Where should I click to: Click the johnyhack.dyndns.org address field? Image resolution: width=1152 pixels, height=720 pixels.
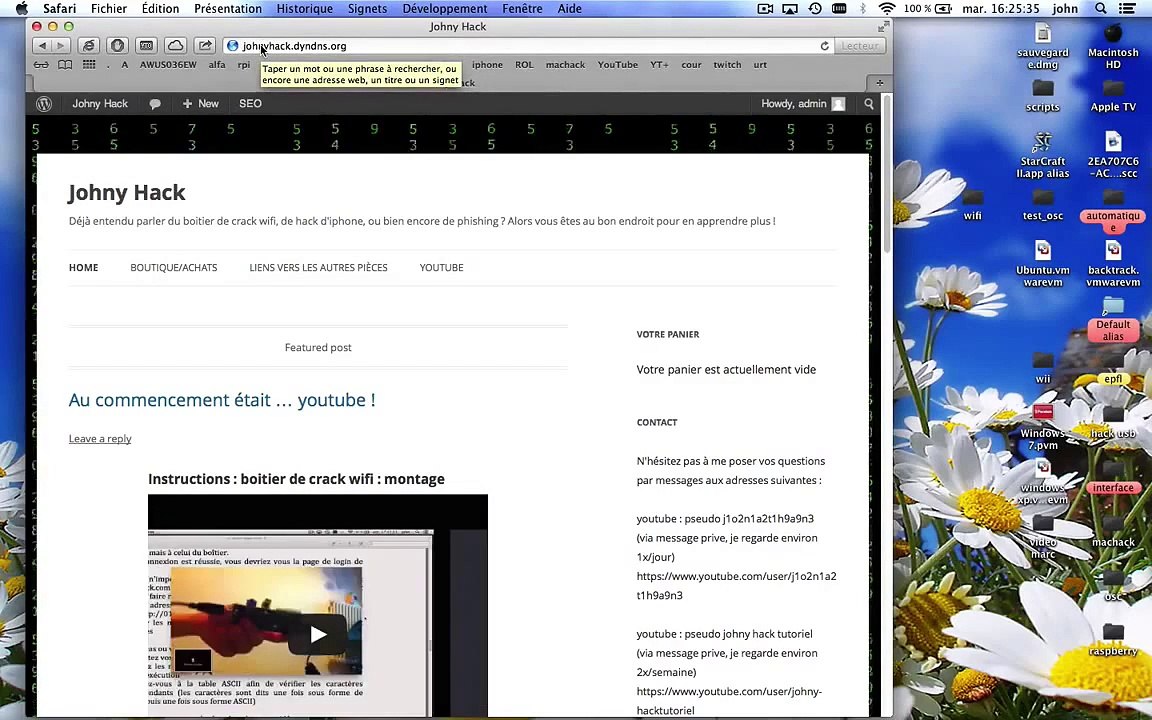tap(529, 46)
